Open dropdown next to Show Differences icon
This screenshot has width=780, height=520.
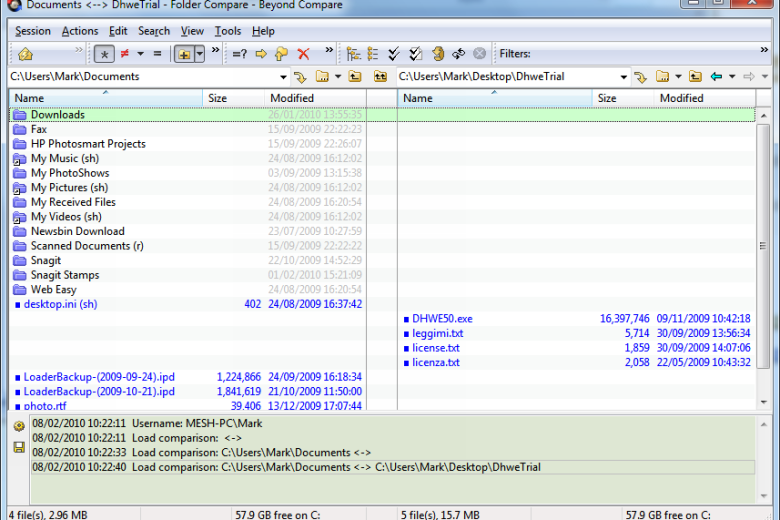click(x=141, y=54)
